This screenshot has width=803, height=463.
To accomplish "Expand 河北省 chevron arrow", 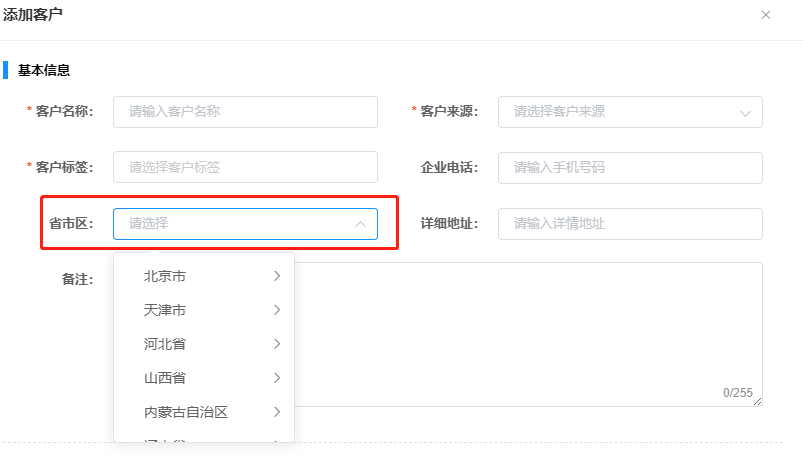I will (x=277, y=344).
